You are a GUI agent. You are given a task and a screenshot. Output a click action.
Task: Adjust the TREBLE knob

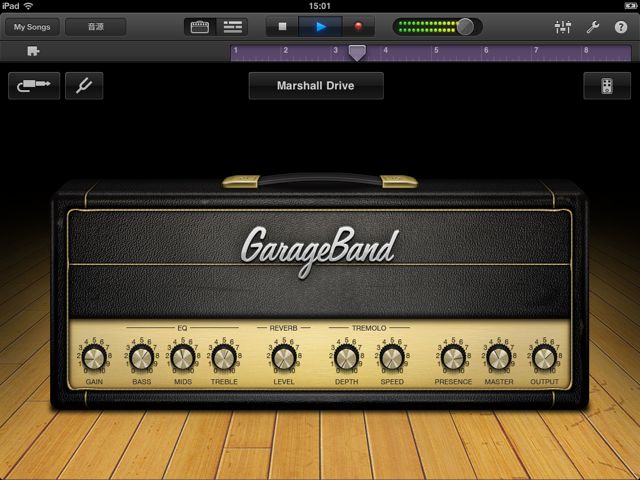point(224,358)
